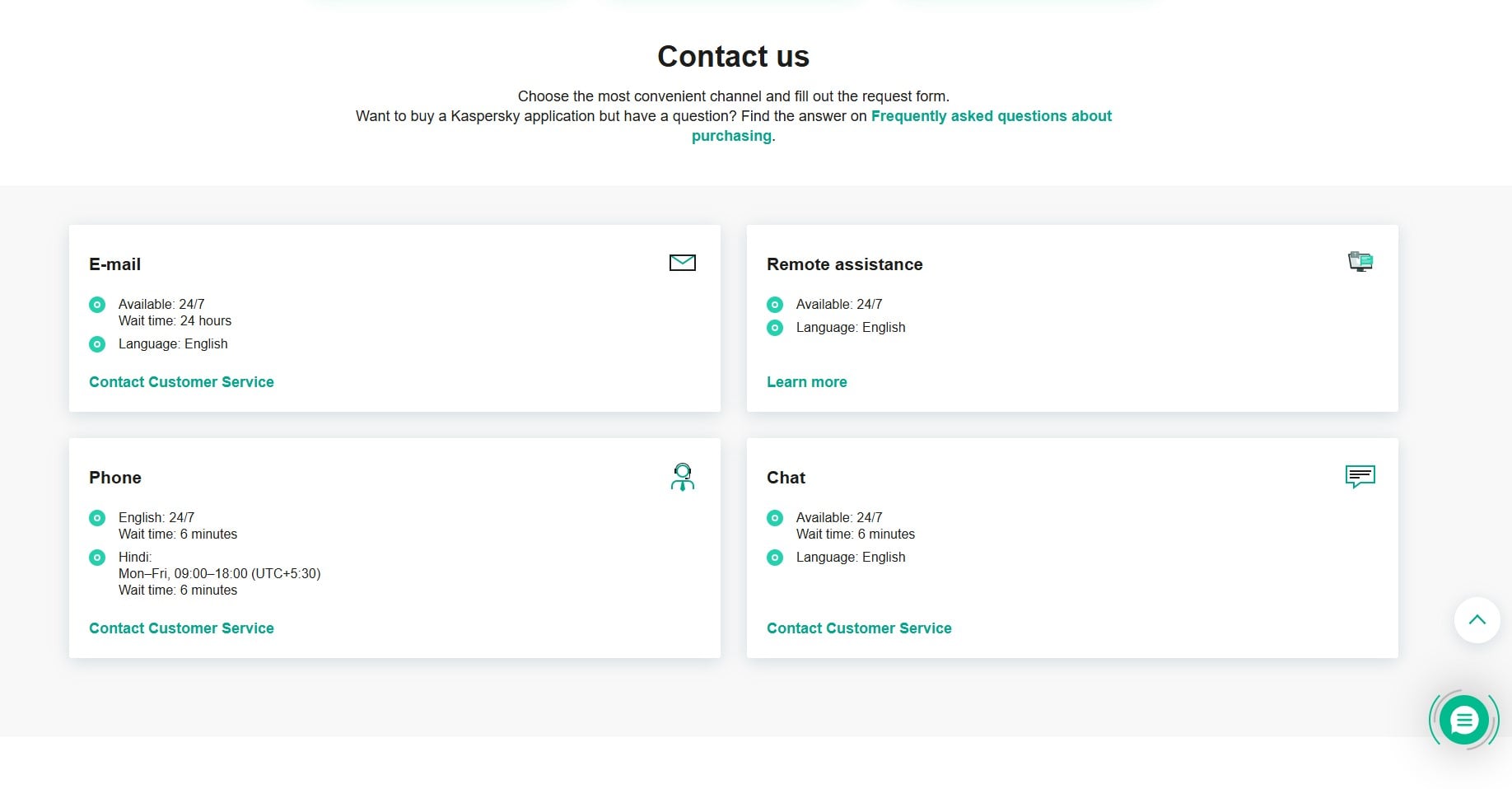Select the headset agent icon on Phone card
Screen dimensions: 1512x789
tap(682, 476)
